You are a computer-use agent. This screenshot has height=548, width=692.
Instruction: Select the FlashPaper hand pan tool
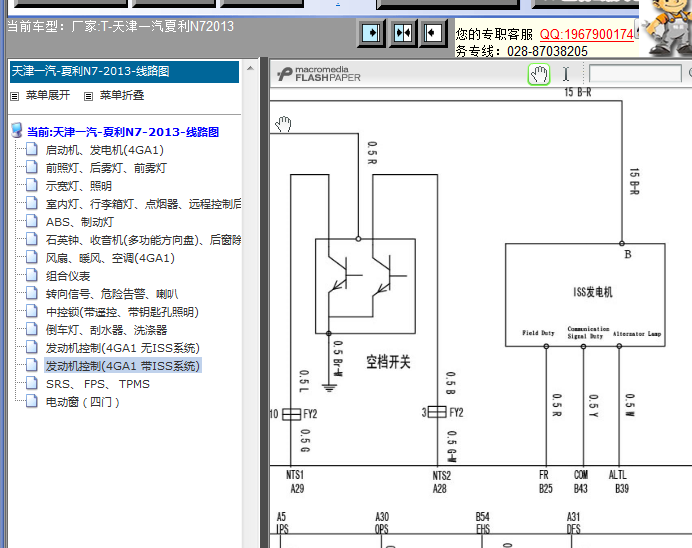[x=538, y=74]
